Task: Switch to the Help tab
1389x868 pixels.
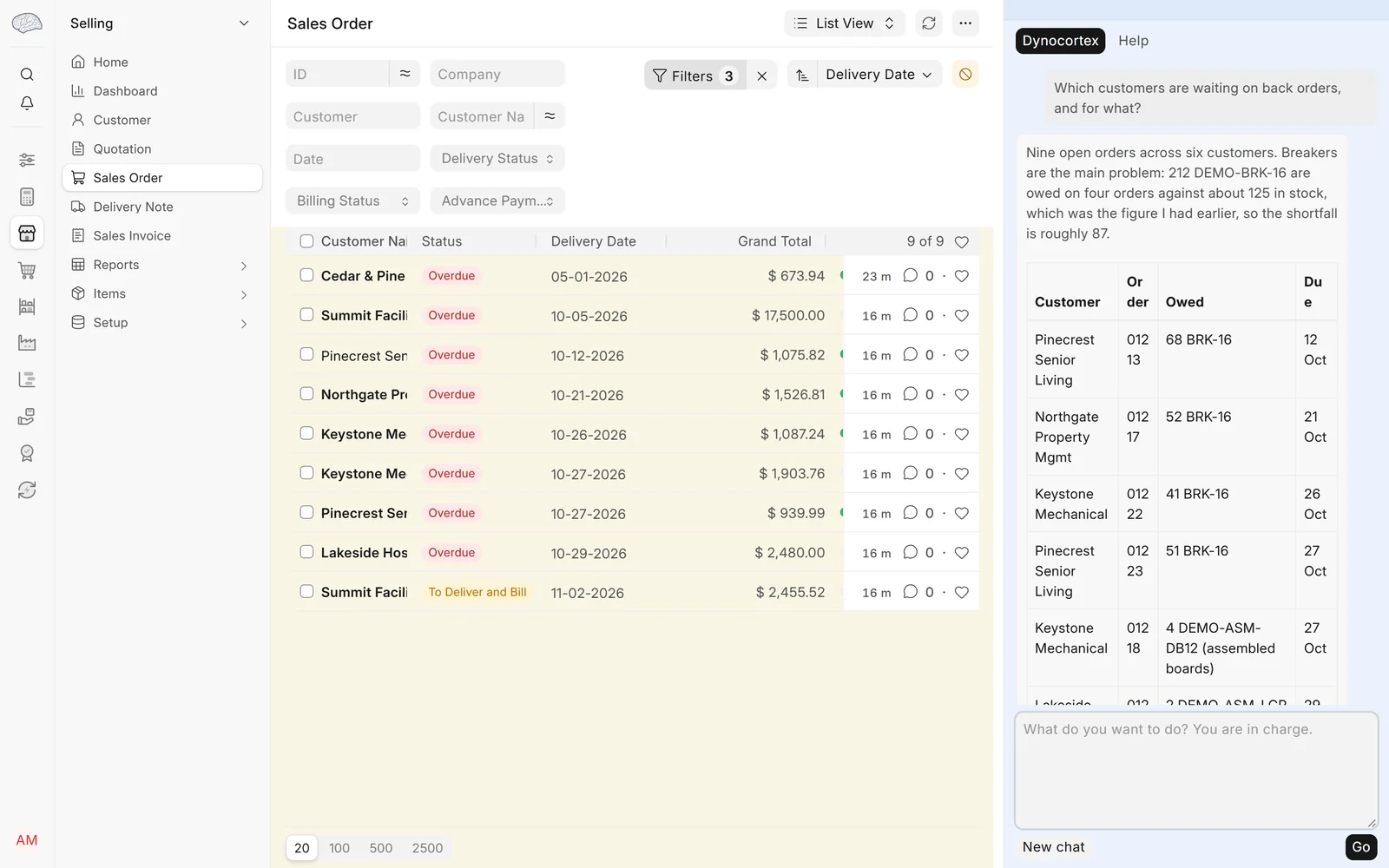Action: click(x=1133, y=41)
